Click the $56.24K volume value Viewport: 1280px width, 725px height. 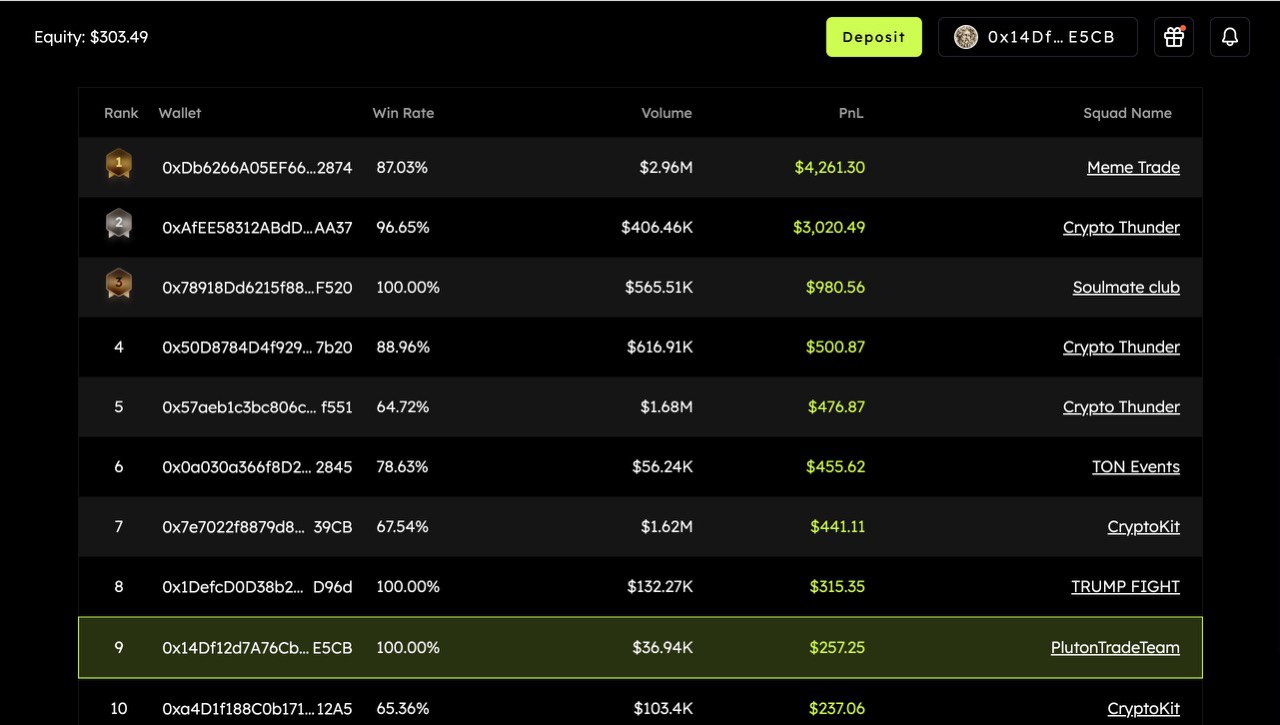(662, 467)
